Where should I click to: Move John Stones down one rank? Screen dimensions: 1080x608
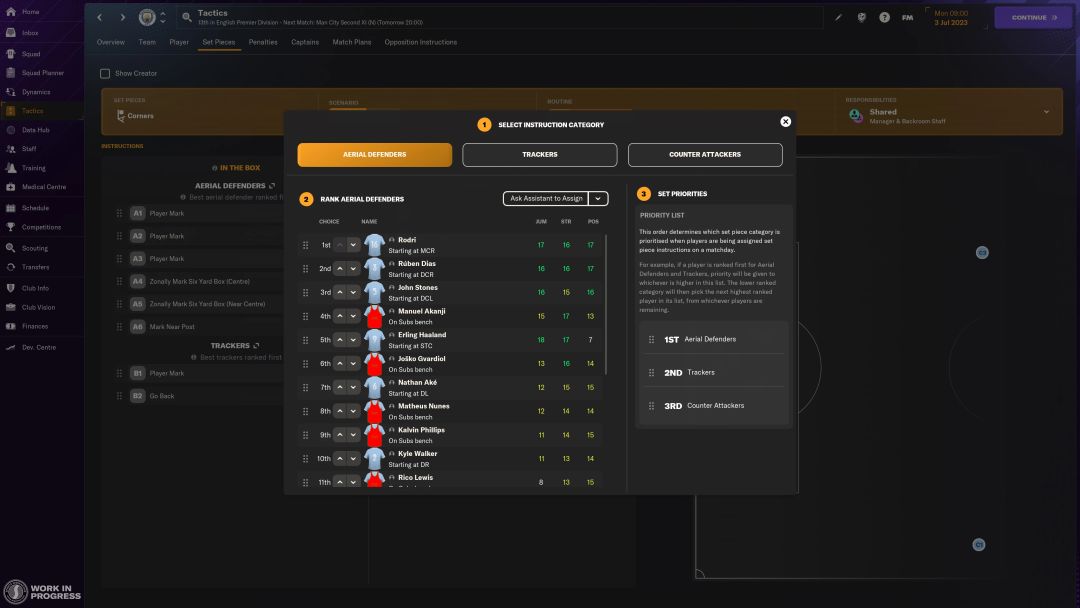point(353,293)
